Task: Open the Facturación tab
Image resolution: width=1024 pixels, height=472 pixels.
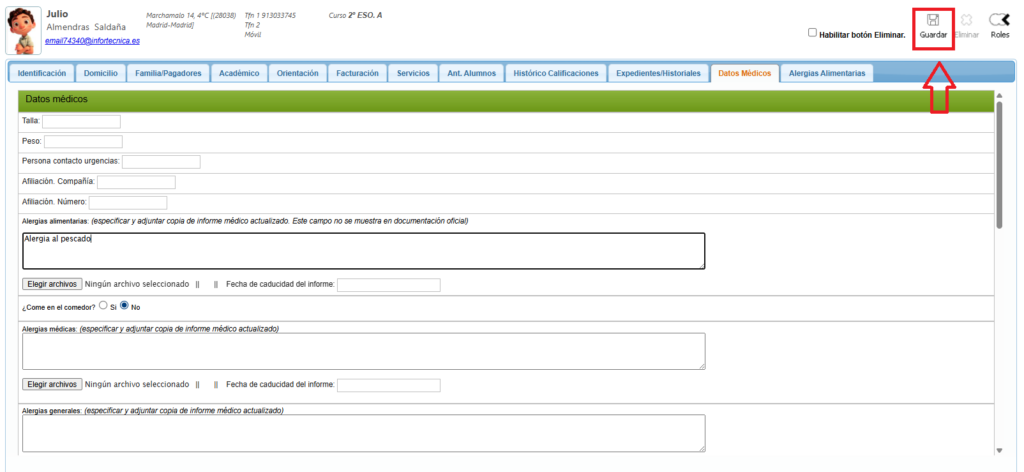Action: pos(357,73)
